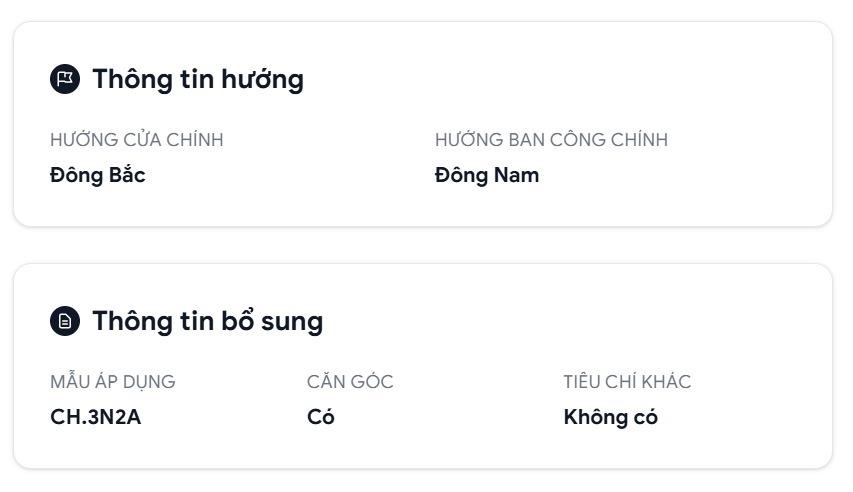Select the "Đông Nam" value
The image size is (853, 492).
point(487,175)
